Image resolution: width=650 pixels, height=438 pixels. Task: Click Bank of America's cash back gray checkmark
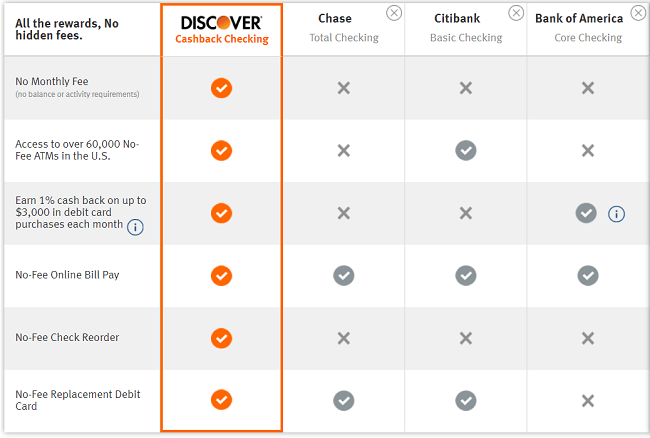(x=586, y=213)
